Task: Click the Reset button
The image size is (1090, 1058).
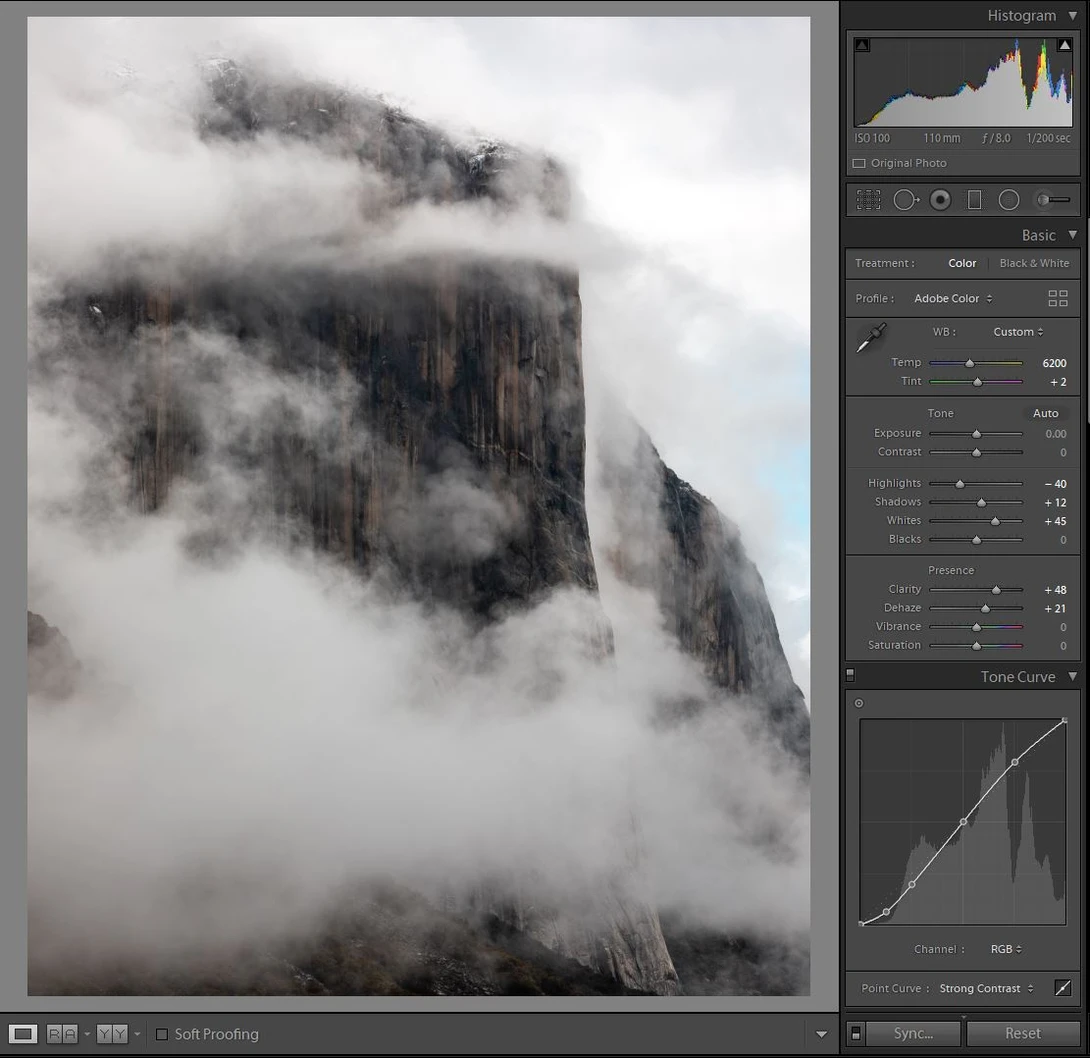Action: point(1023,1034)
